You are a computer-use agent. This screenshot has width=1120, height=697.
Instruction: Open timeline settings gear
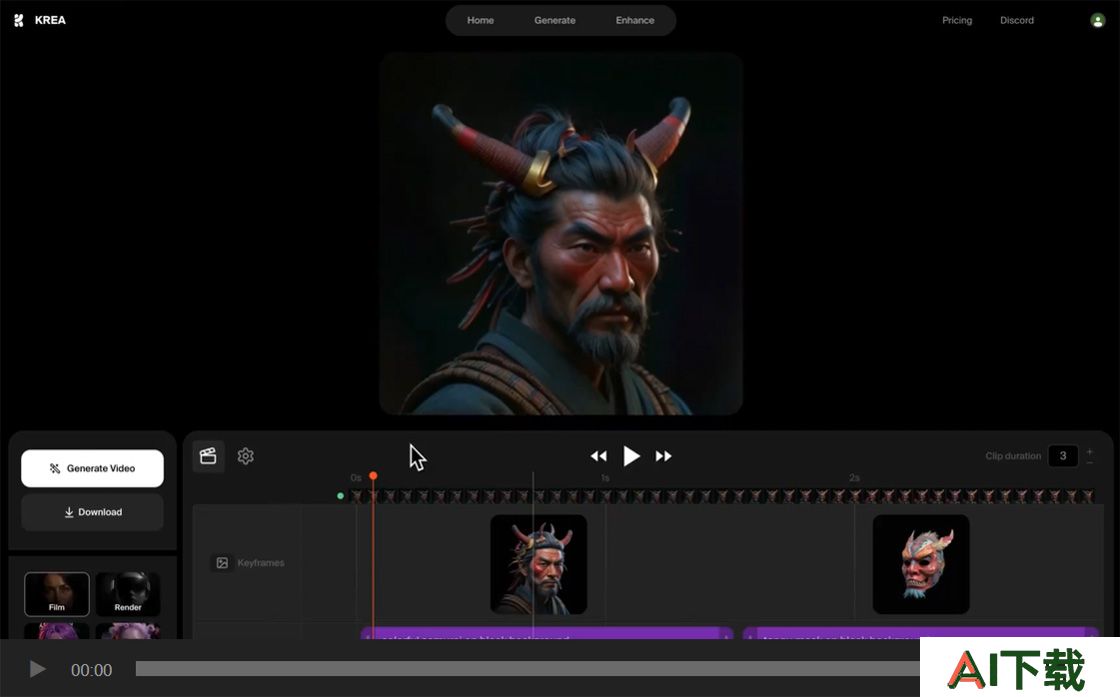tap(246, 456)
